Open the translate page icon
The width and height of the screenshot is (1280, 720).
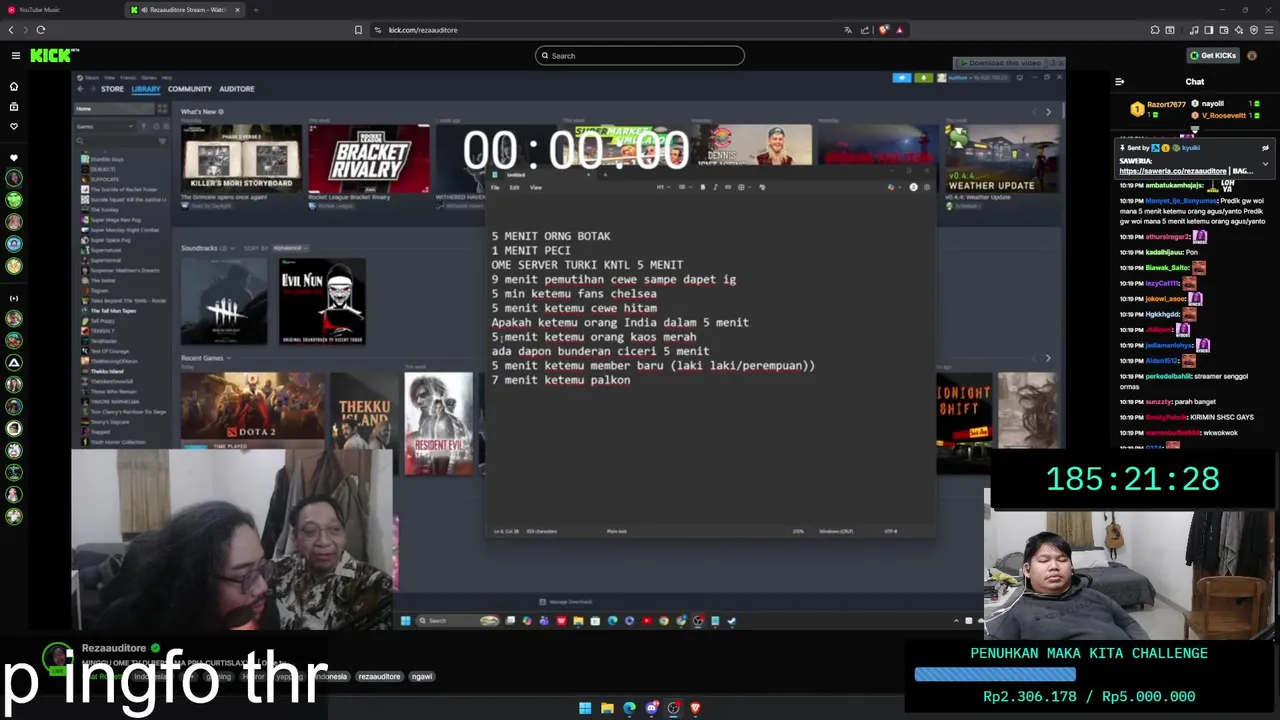point(848,30)
